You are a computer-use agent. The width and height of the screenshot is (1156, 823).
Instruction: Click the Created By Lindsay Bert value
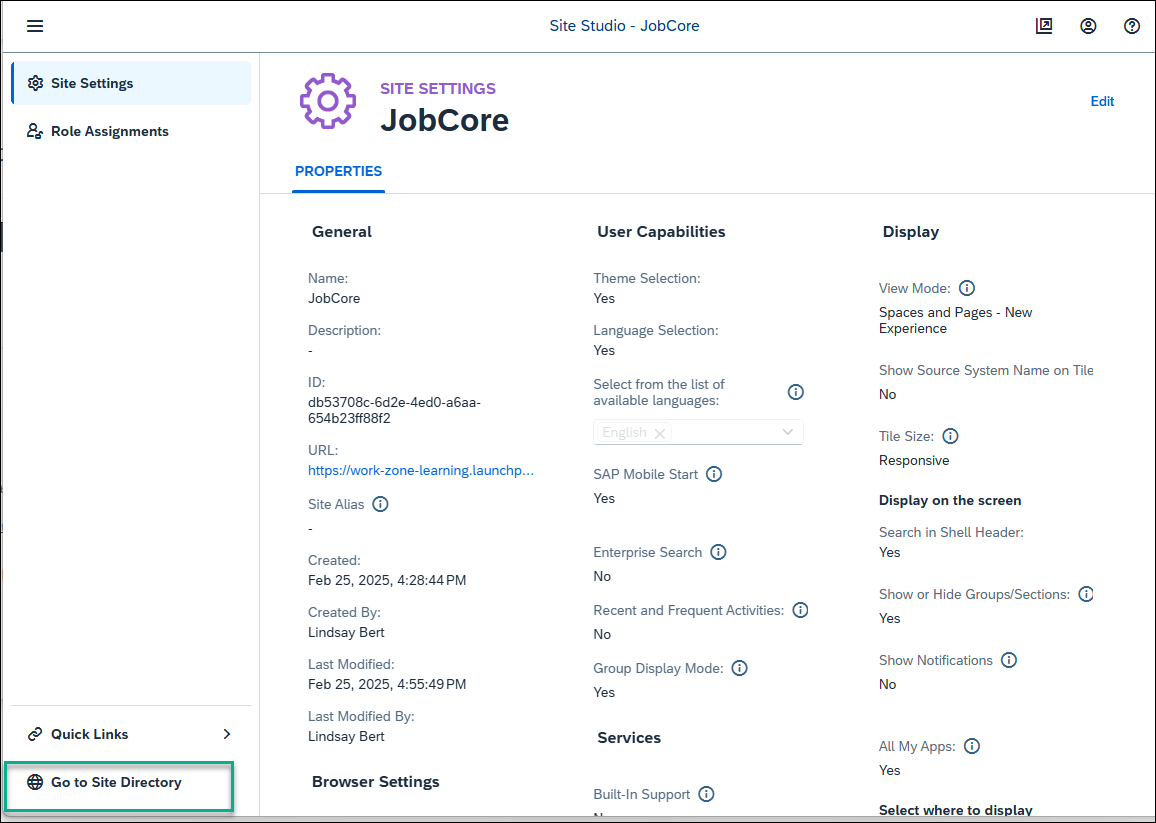(346, 633)
